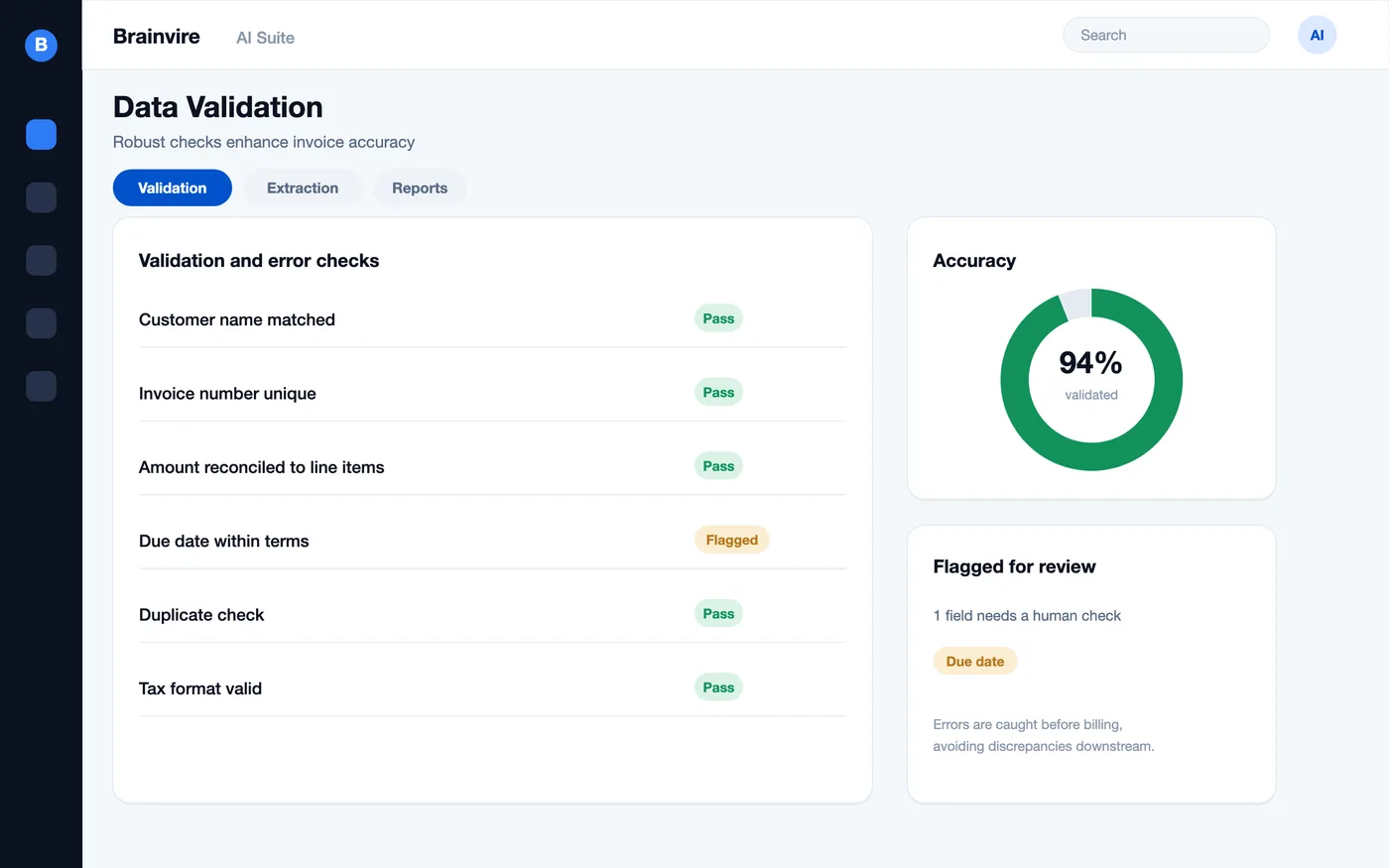Viewport: 1389px width, 868px height.
Task: Click the "Robust checks enhance invoice accuracy" subtitle
Action: point(264,142)
